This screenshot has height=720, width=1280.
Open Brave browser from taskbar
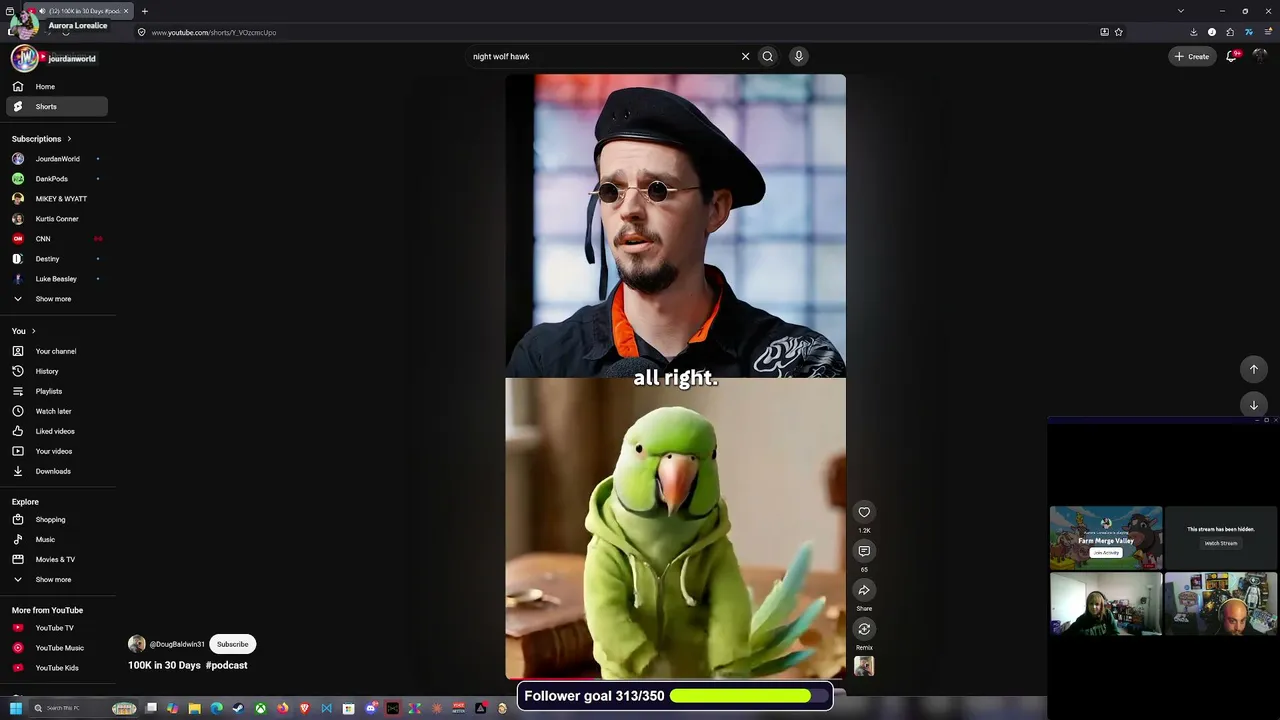[x=305, y=709]
